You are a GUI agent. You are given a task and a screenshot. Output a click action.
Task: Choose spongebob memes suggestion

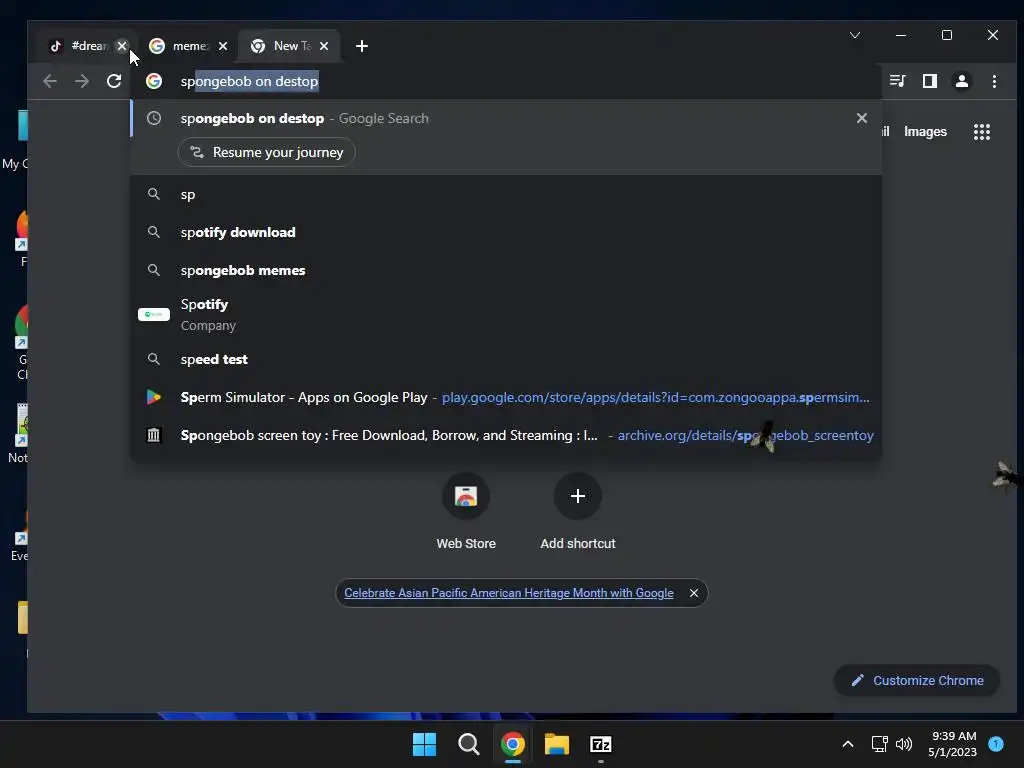(506, 270)
